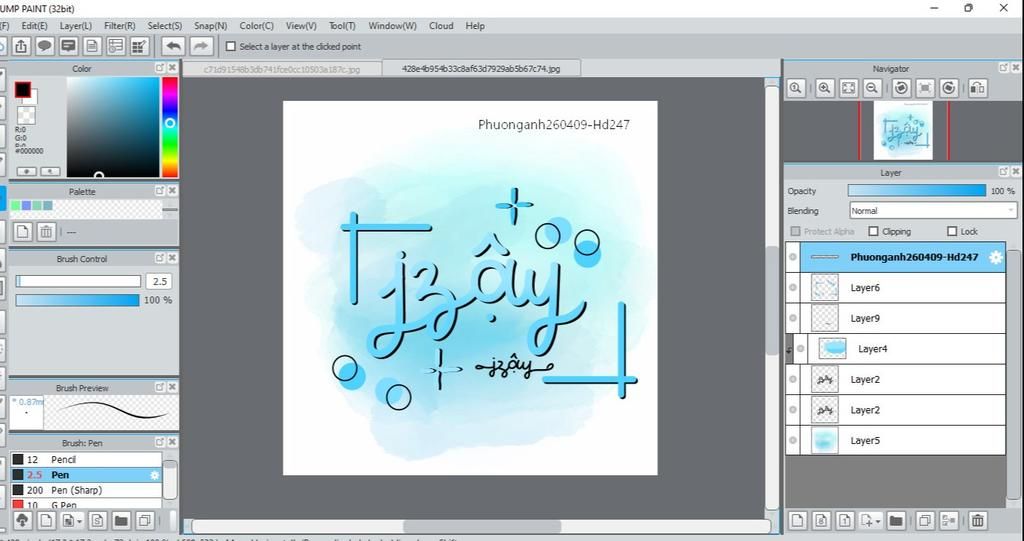Click the share/export icon in the toolbar
This screenshot has height=541, width=1024.
coord(21,46)
